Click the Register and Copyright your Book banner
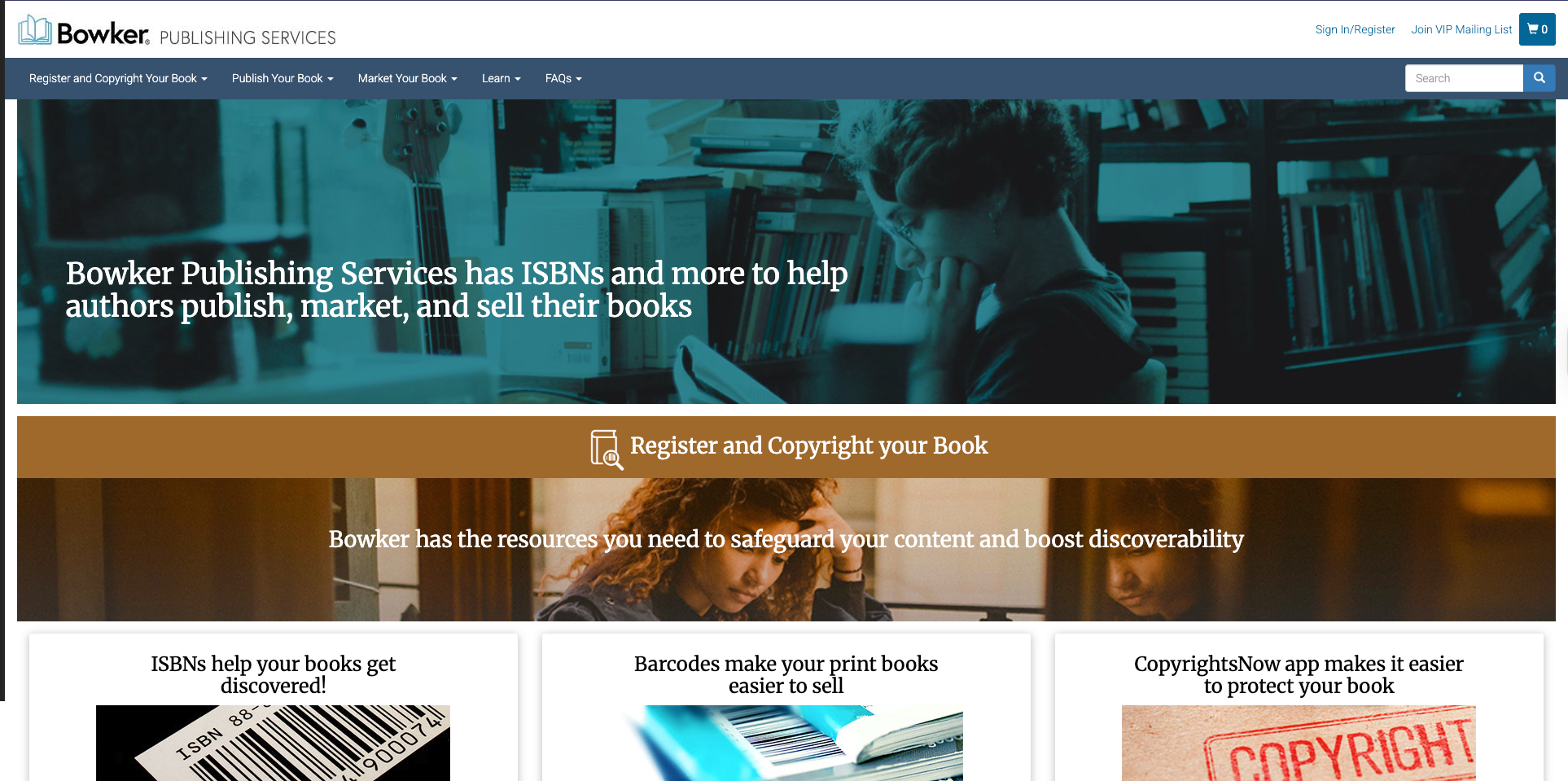1568x781 pixels. coord(786,447)
